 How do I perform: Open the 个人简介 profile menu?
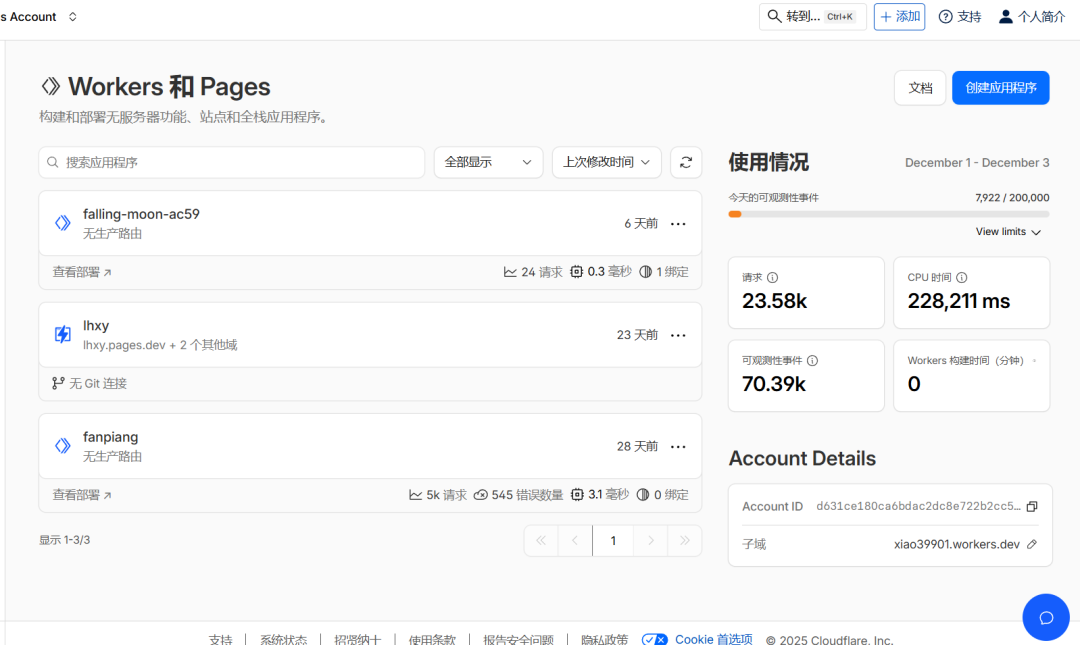pyautogui.click(x=1032, y=17)
